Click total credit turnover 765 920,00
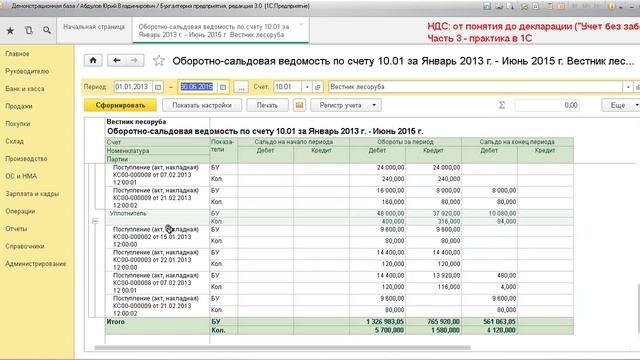The image size is (640, 360). (443, 322)
